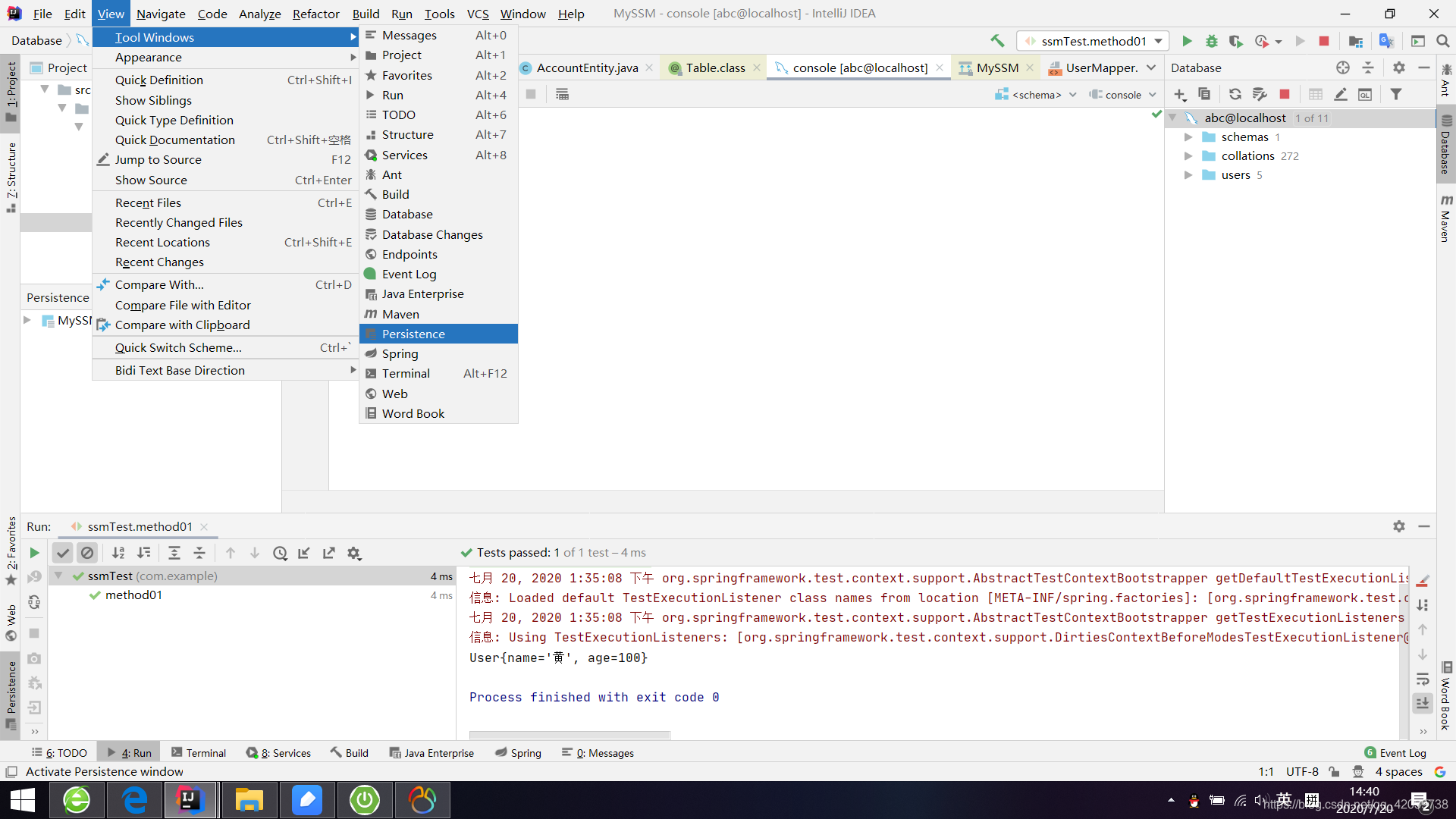Toggle the Persistence tool window stripe on the left

(11, 694)
